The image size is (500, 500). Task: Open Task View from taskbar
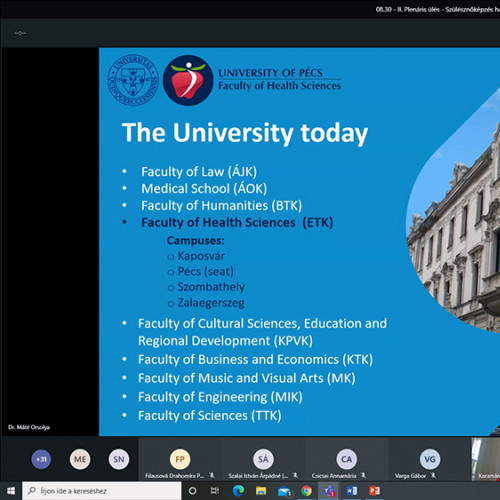(x=215, y=491)
